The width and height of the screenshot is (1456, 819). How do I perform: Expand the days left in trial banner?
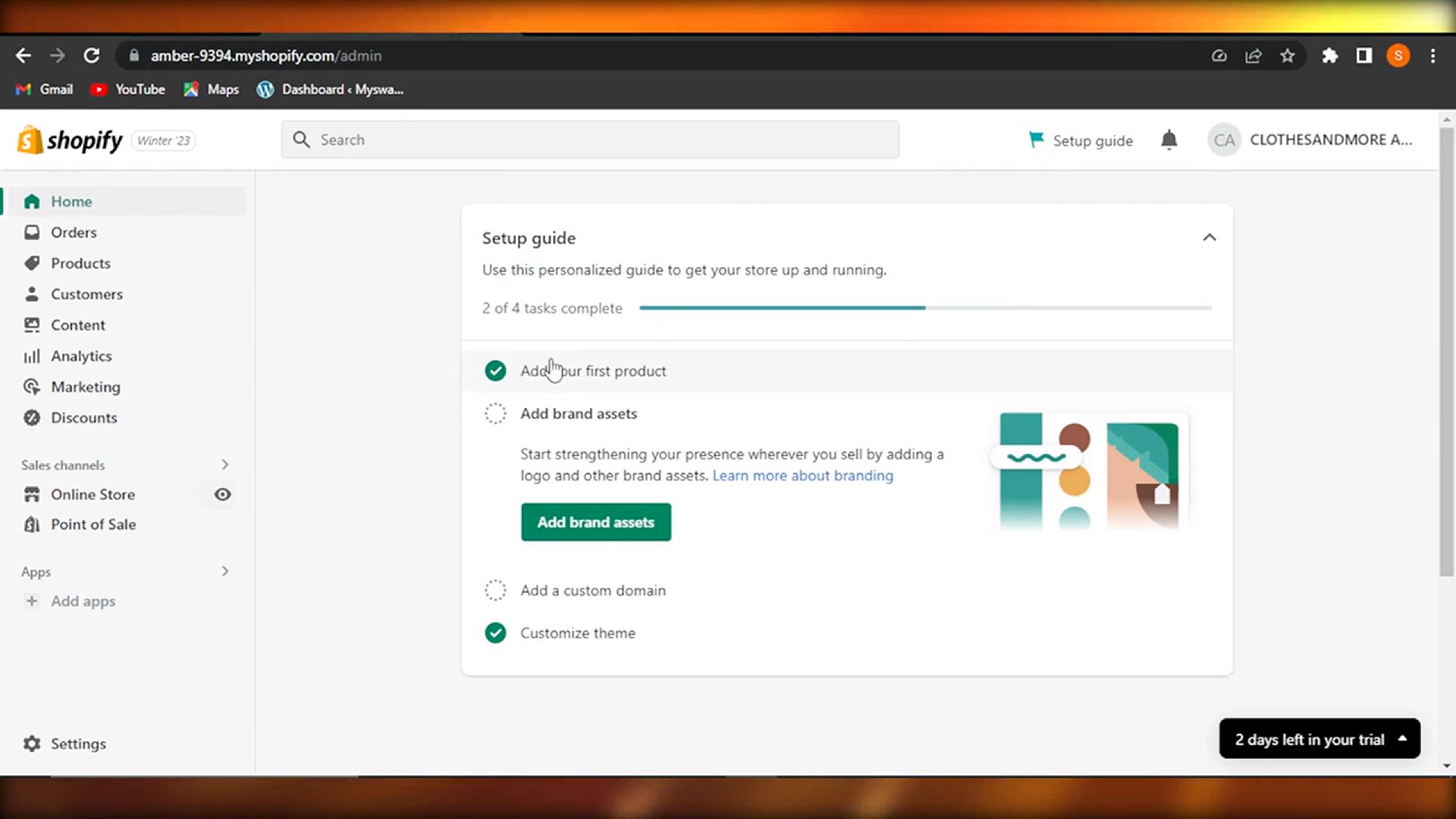point(1319,739)
